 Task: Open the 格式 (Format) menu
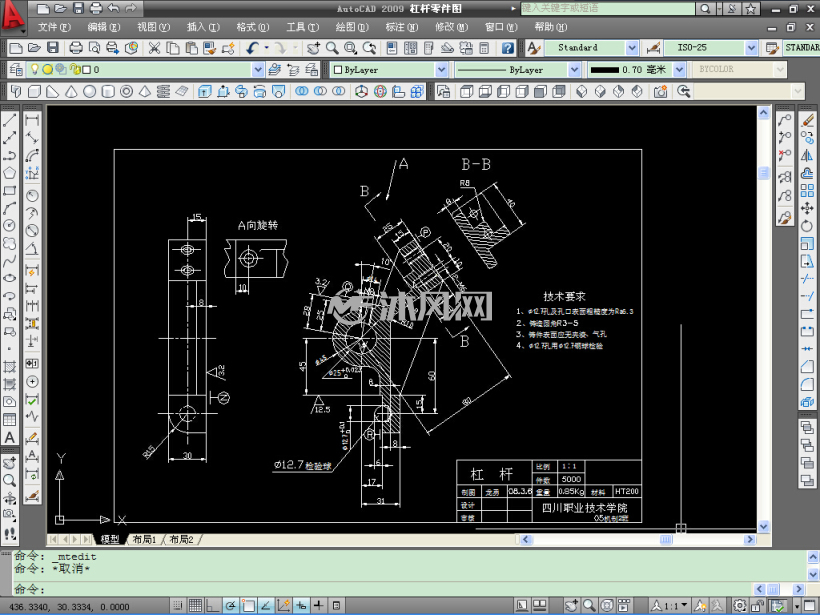click(x=253, y=27)
